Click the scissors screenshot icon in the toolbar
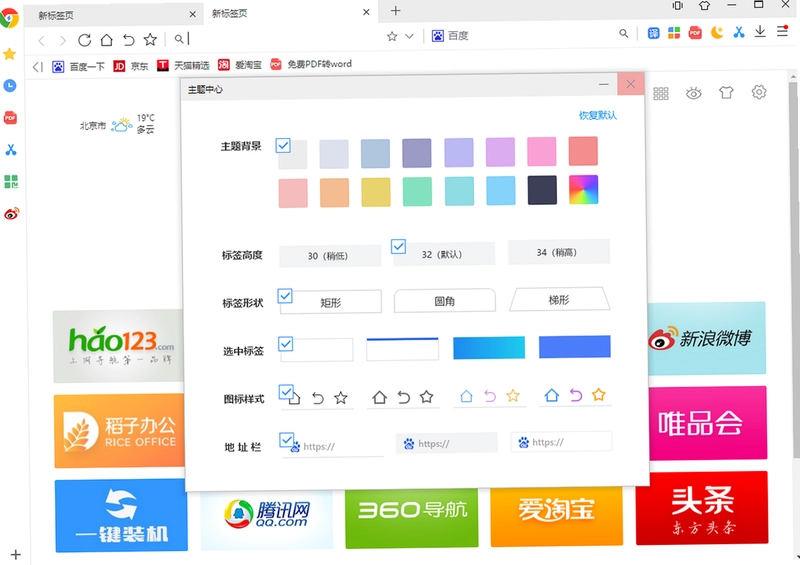This screenshot has height=565, width=800. point(738,33)
